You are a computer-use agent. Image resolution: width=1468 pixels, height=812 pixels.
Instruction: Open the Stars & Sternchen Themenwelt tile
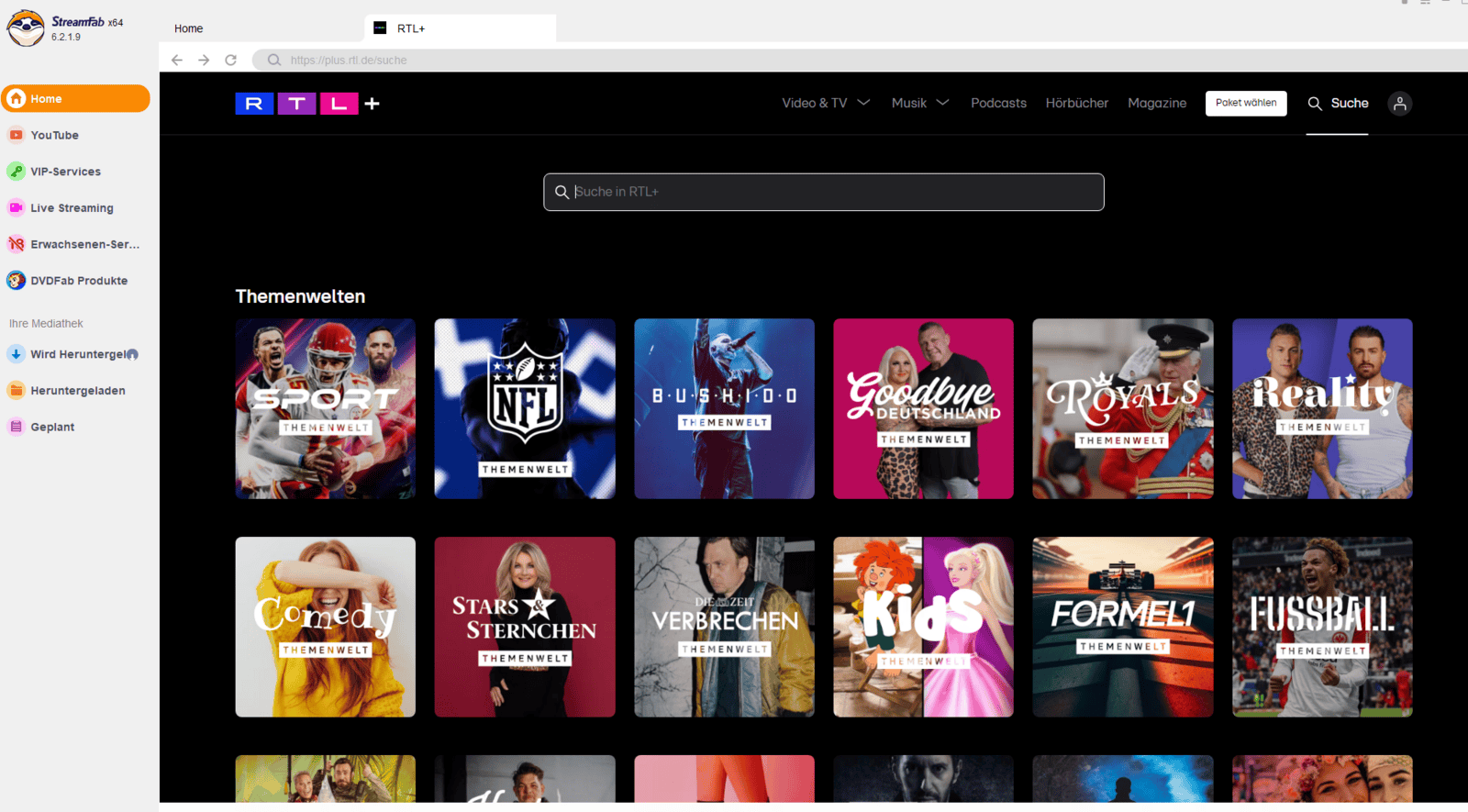click(525, 627)
